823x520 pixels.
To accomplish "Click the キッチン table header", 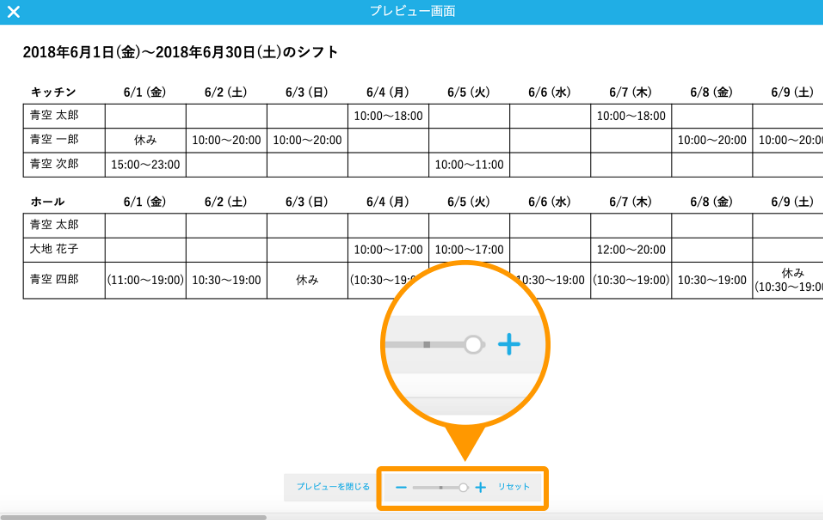I will coord(53,92).
